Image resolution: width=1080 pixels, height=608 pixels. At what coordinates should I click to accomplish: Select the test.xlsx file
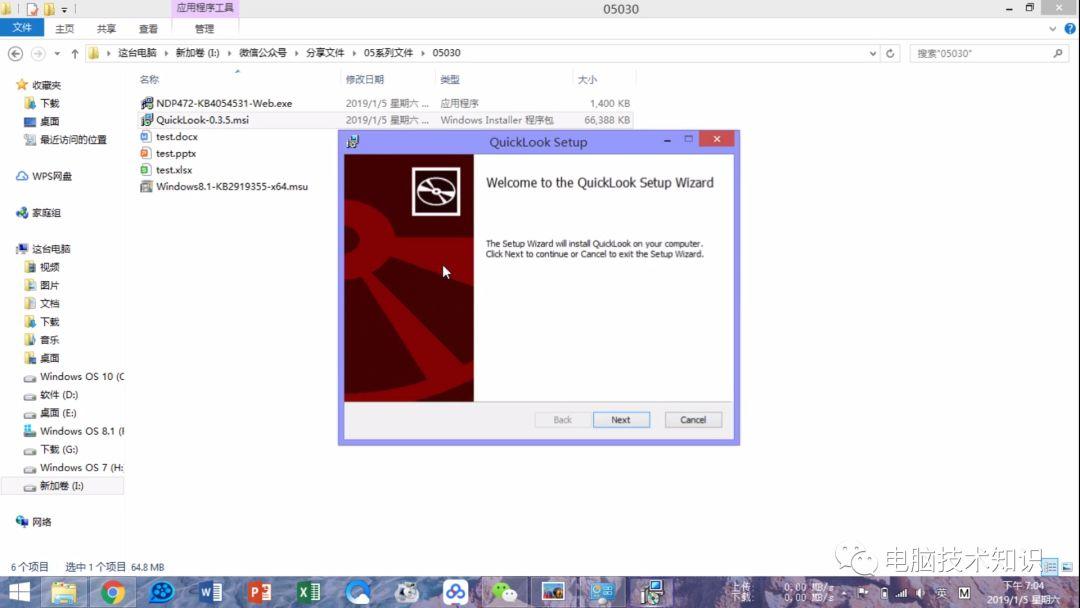click(x=174, y=169)
